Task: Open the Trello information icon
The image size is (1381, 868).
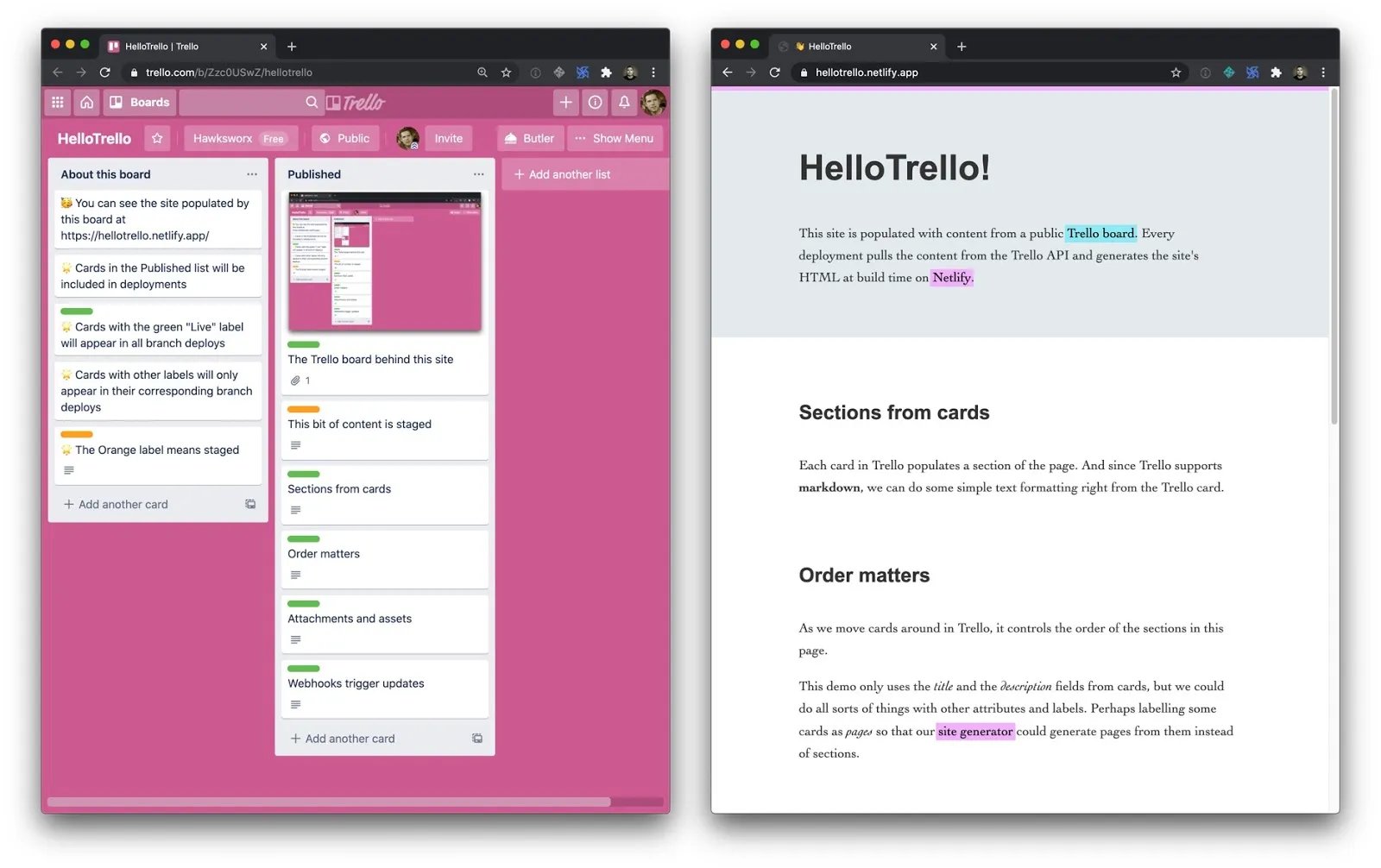Action: coord(596,102)
